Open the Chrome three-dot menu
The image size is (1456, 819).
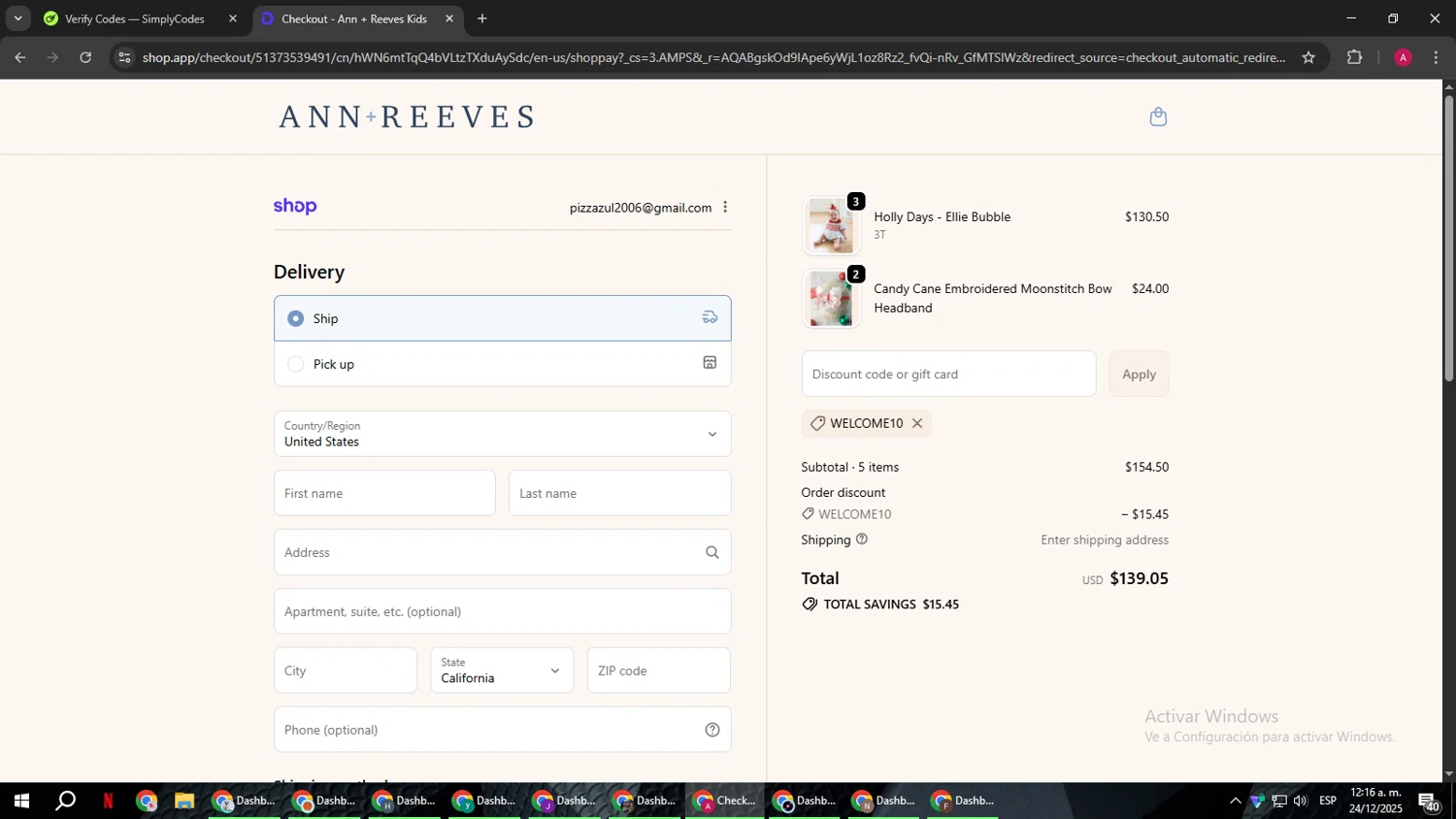pyautogui.click(x=1436, y=57)
